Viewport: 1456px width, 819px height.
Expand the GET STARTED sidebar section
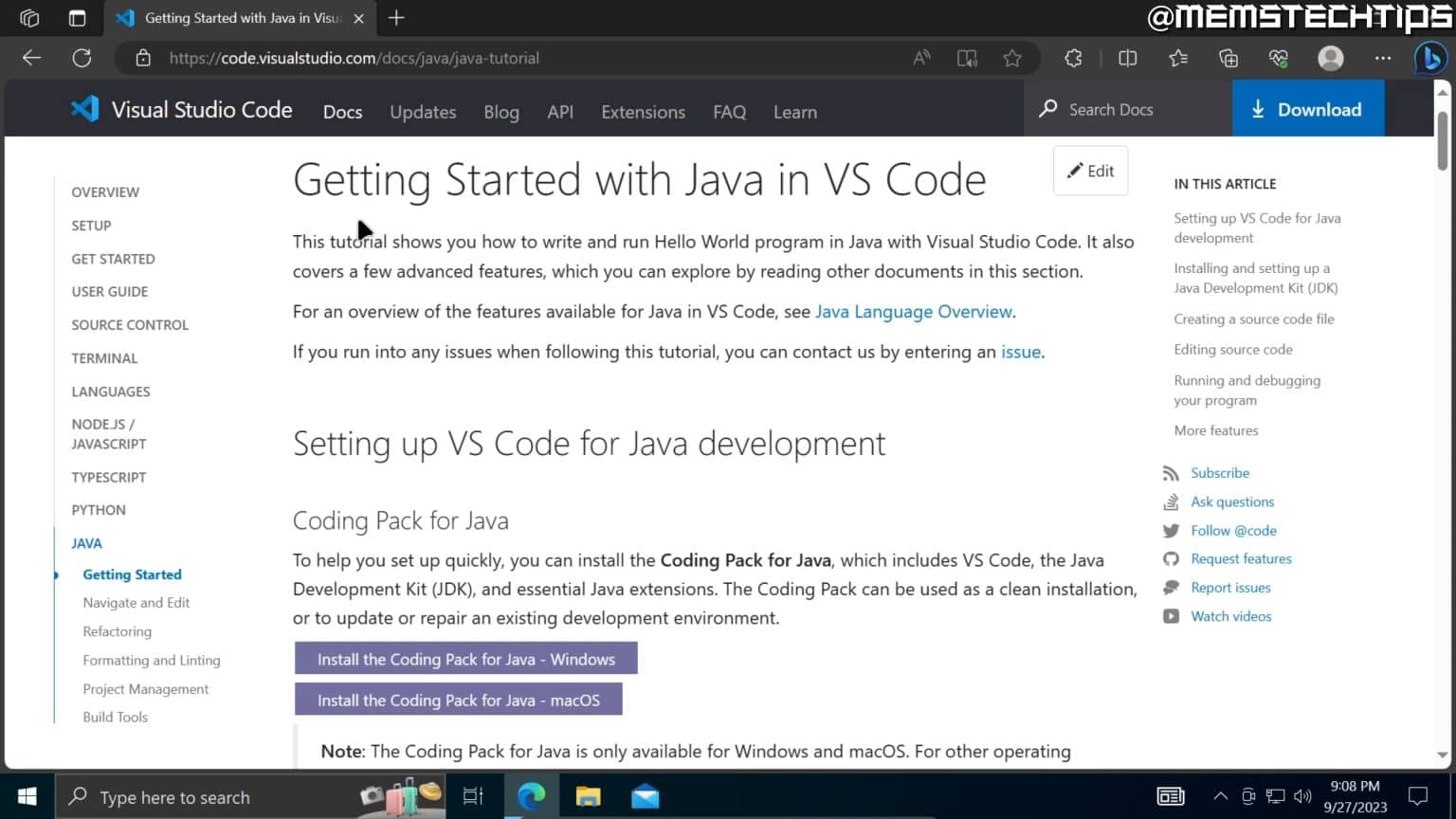tap(113, 259)
